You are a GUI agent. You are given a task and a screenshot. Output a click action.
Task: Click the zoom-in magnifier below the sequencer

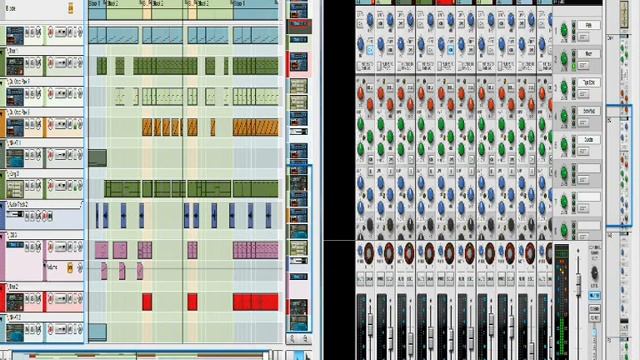pyautogui.click(x=305, y=339)
